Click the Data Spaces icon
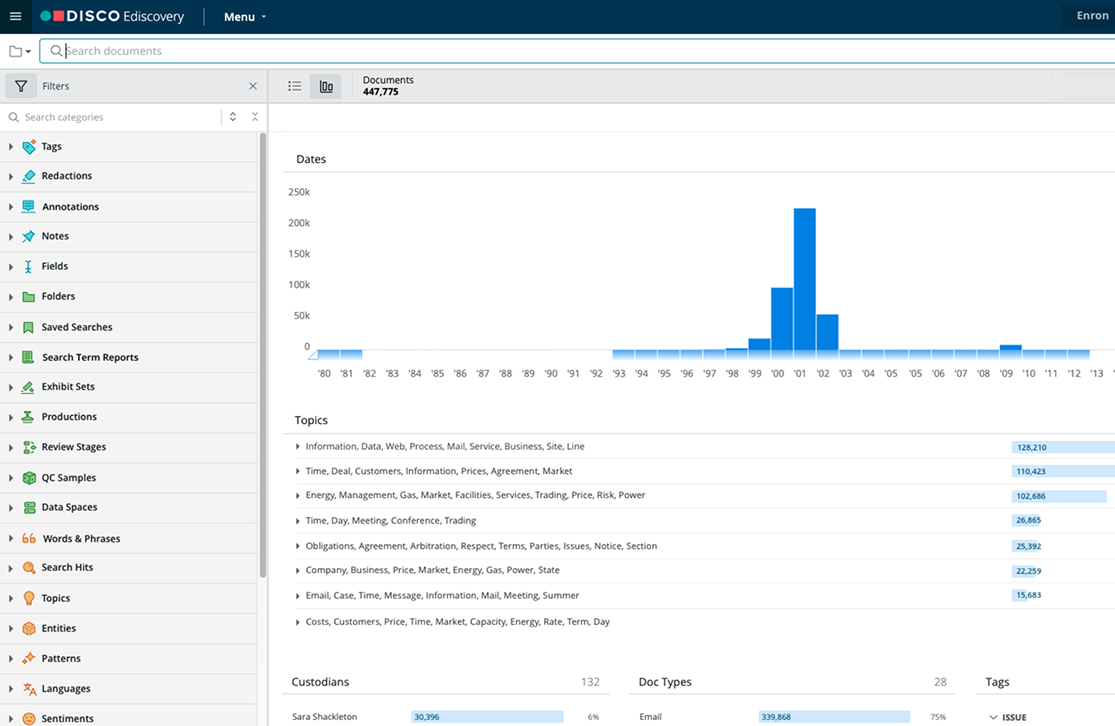Image resolution: width=1115 pixels, height=726 pixels. click(x=28, y=508)
